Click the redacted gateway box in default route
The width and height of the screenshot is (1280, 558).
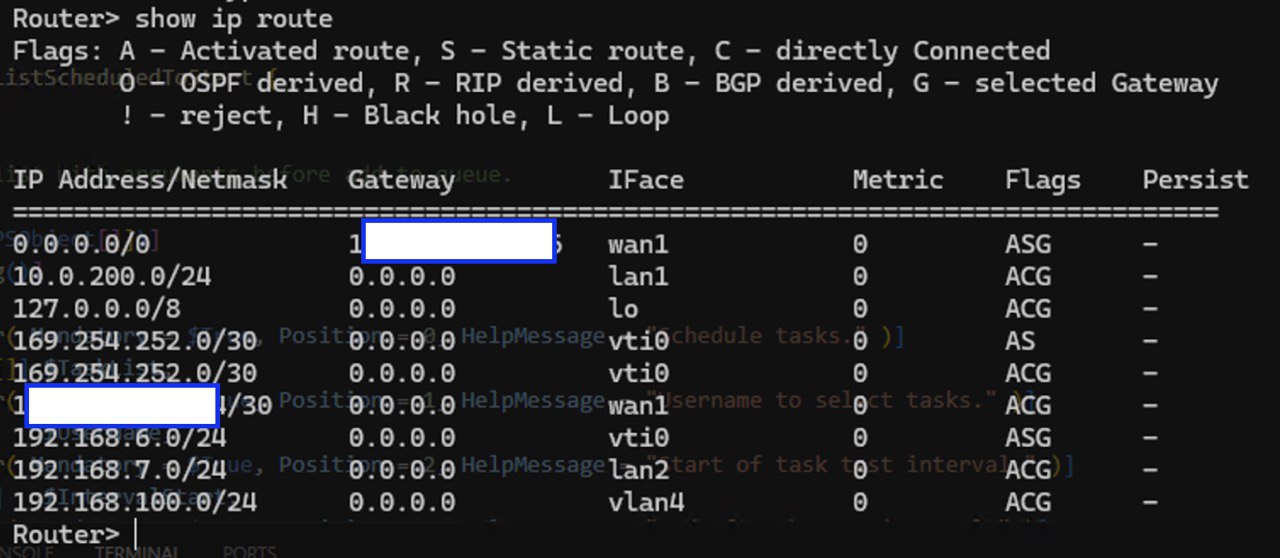[458, 242]
